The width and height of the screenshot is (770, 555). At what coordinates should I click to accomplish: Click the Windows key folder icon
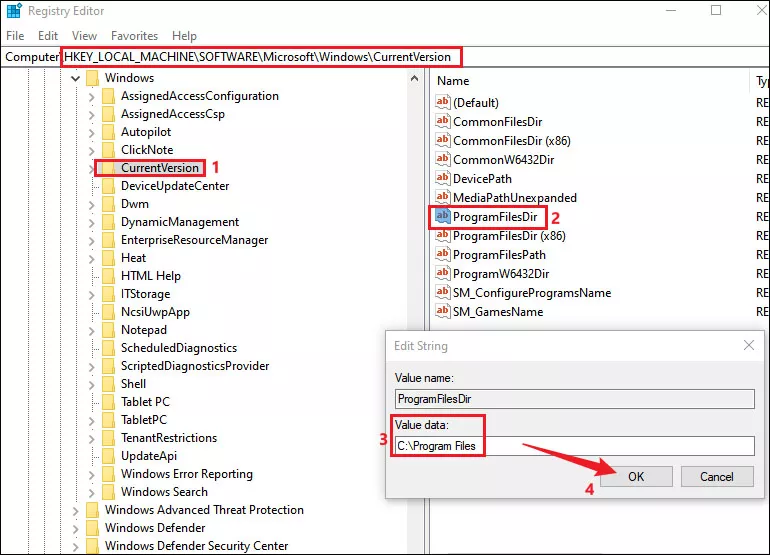[92, 78]
